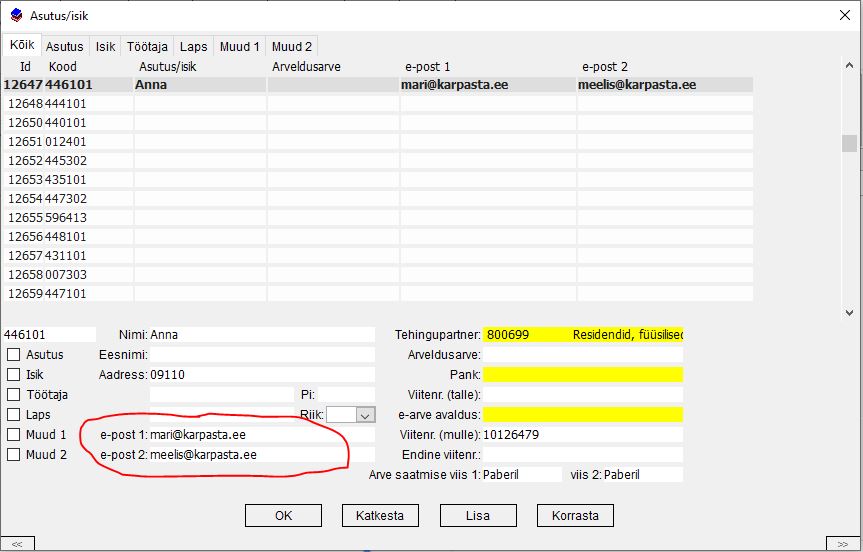This screenshot has width=863, height=552.
Task: Click the Lisa button
Action: tap(477, 516)
